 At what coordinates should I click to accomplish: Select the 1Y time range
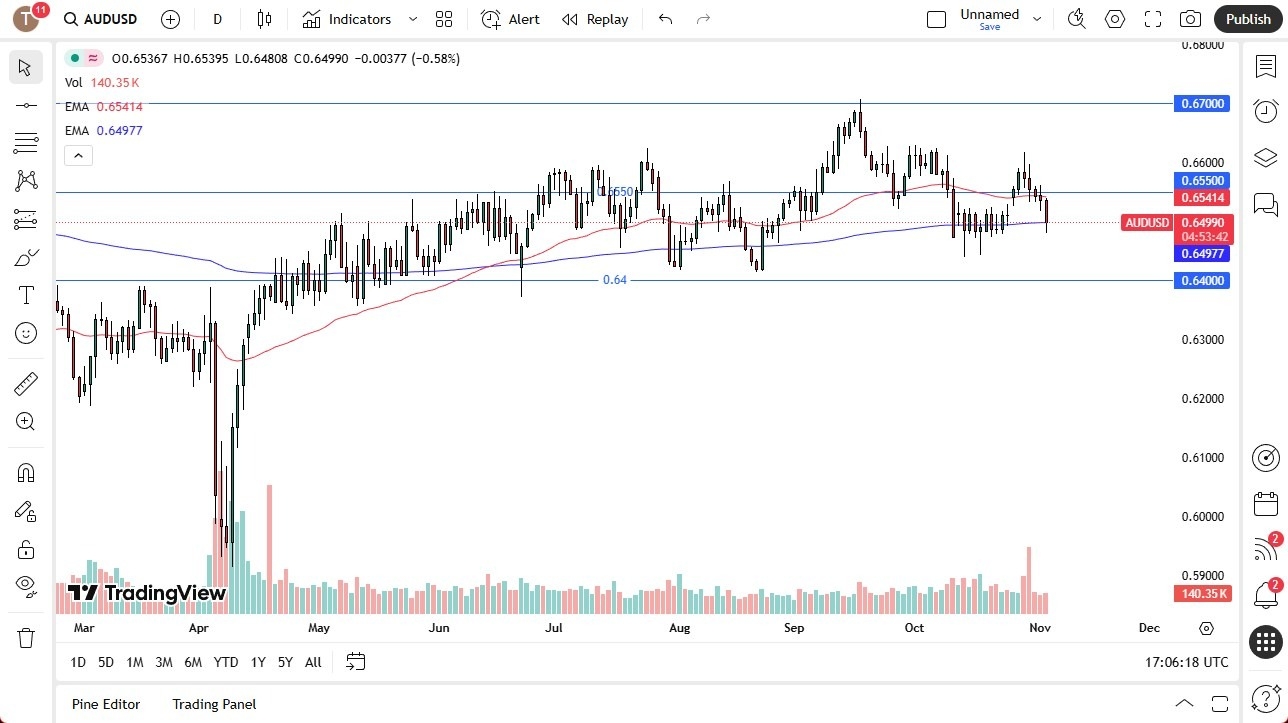tap(257, 662)
